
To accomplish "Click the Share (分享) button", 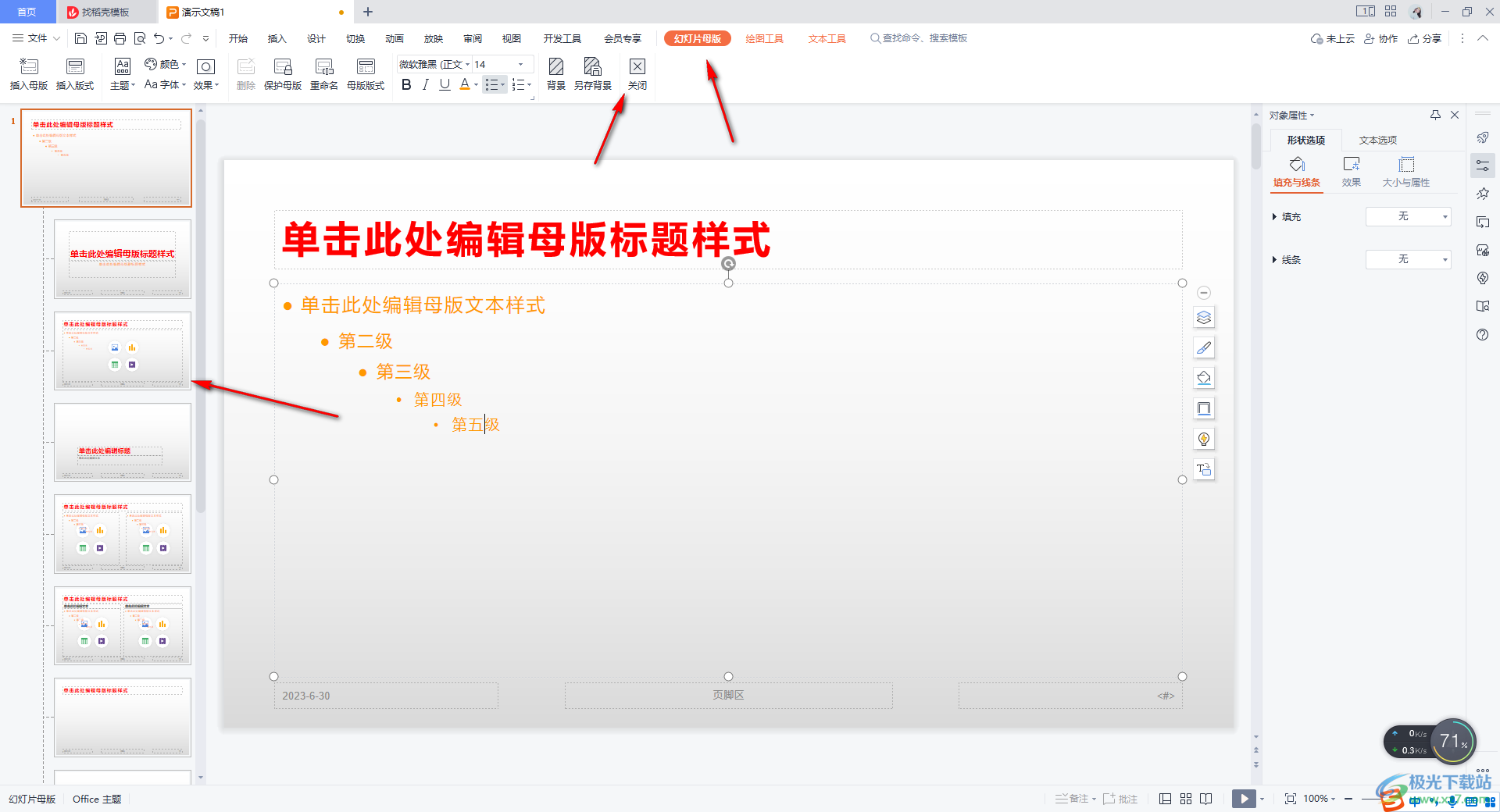I will coord(1425,38).
